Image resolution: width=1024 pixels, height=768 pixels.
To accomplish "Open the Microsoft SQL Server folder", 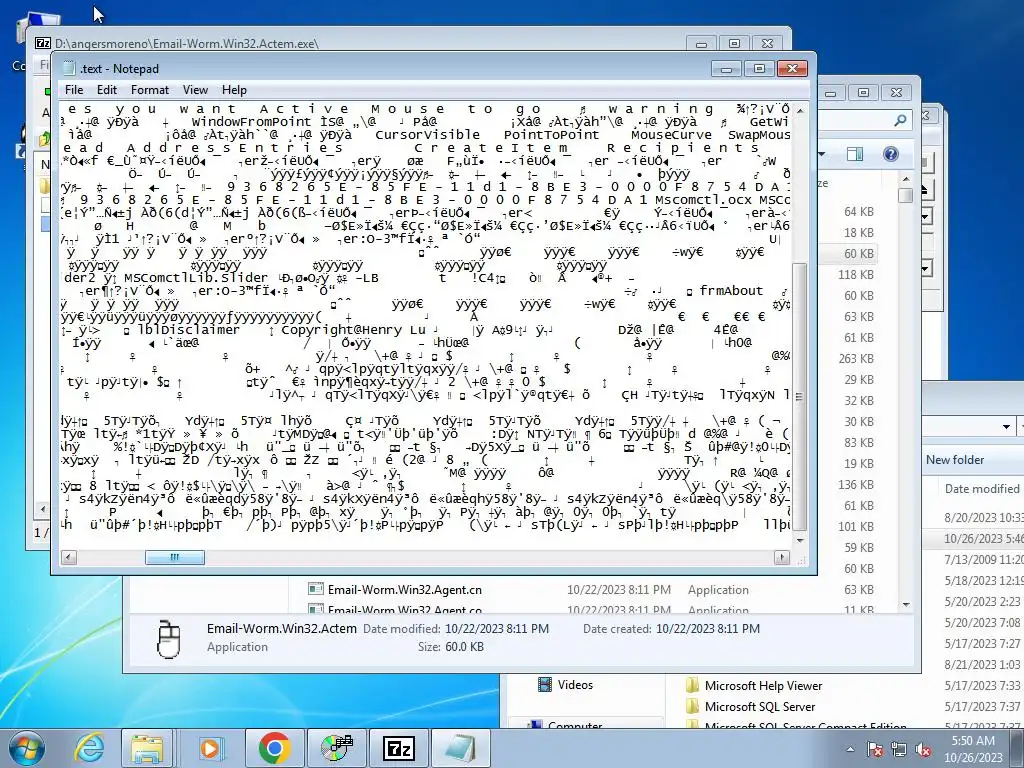I will [x=760, y=707].
